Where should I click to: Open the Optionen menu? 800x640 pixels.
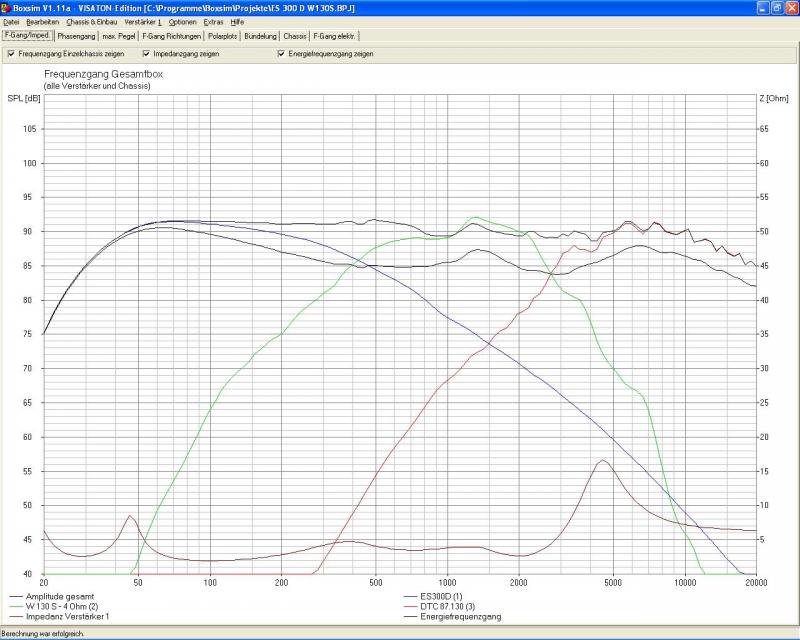(x=183, y=21)
